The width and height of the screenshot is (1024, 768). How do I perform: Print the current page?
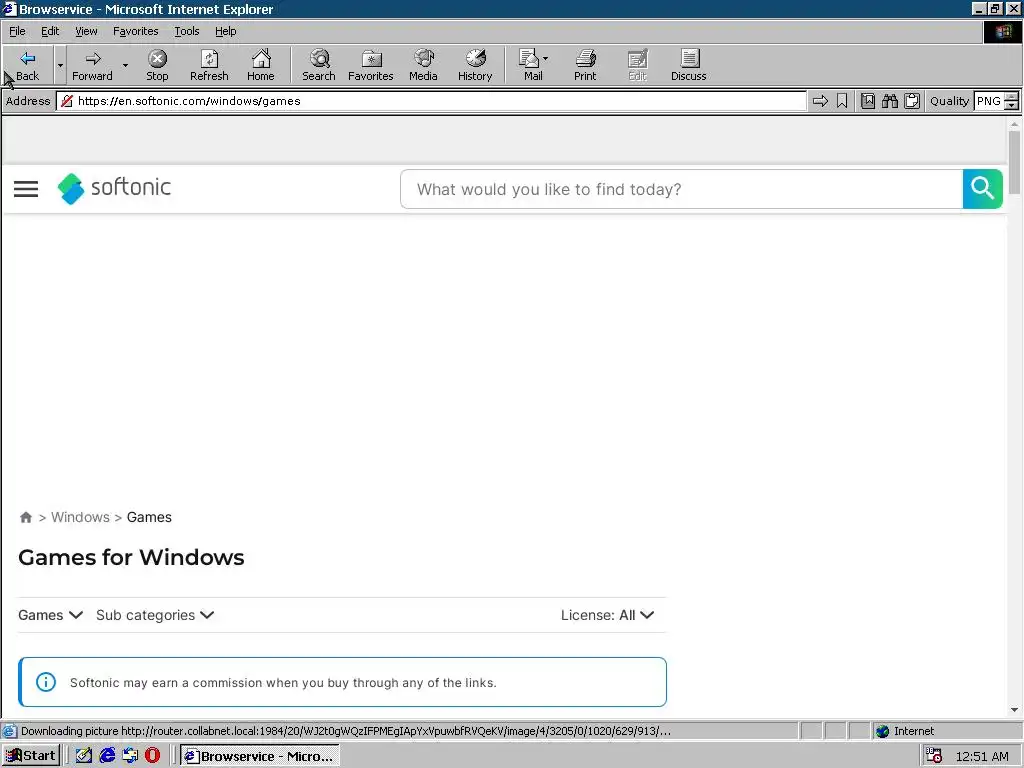[585, 65]
